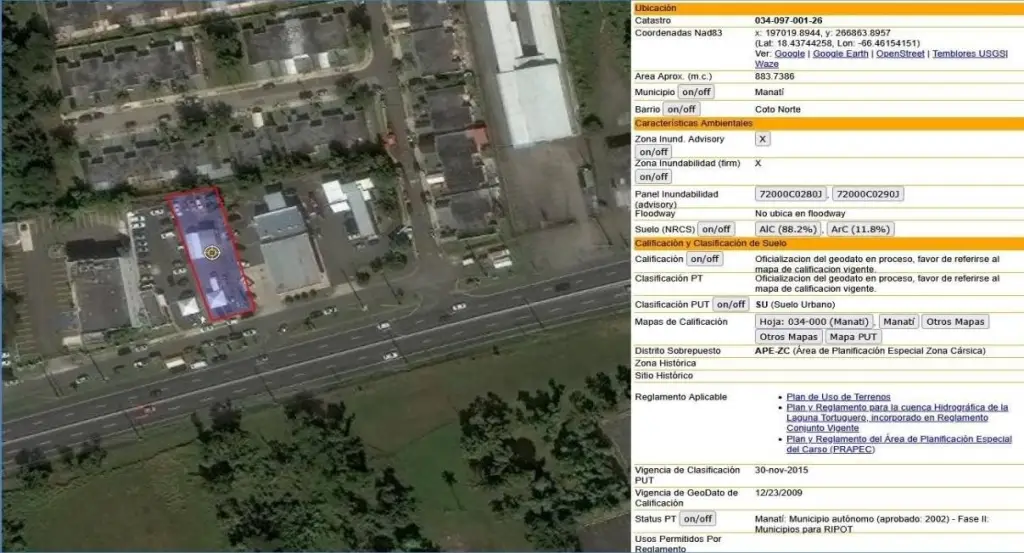Click the target marker on the highlighted parcel
Viewport: 1024px width, 553px height.
tap(211, 253)
